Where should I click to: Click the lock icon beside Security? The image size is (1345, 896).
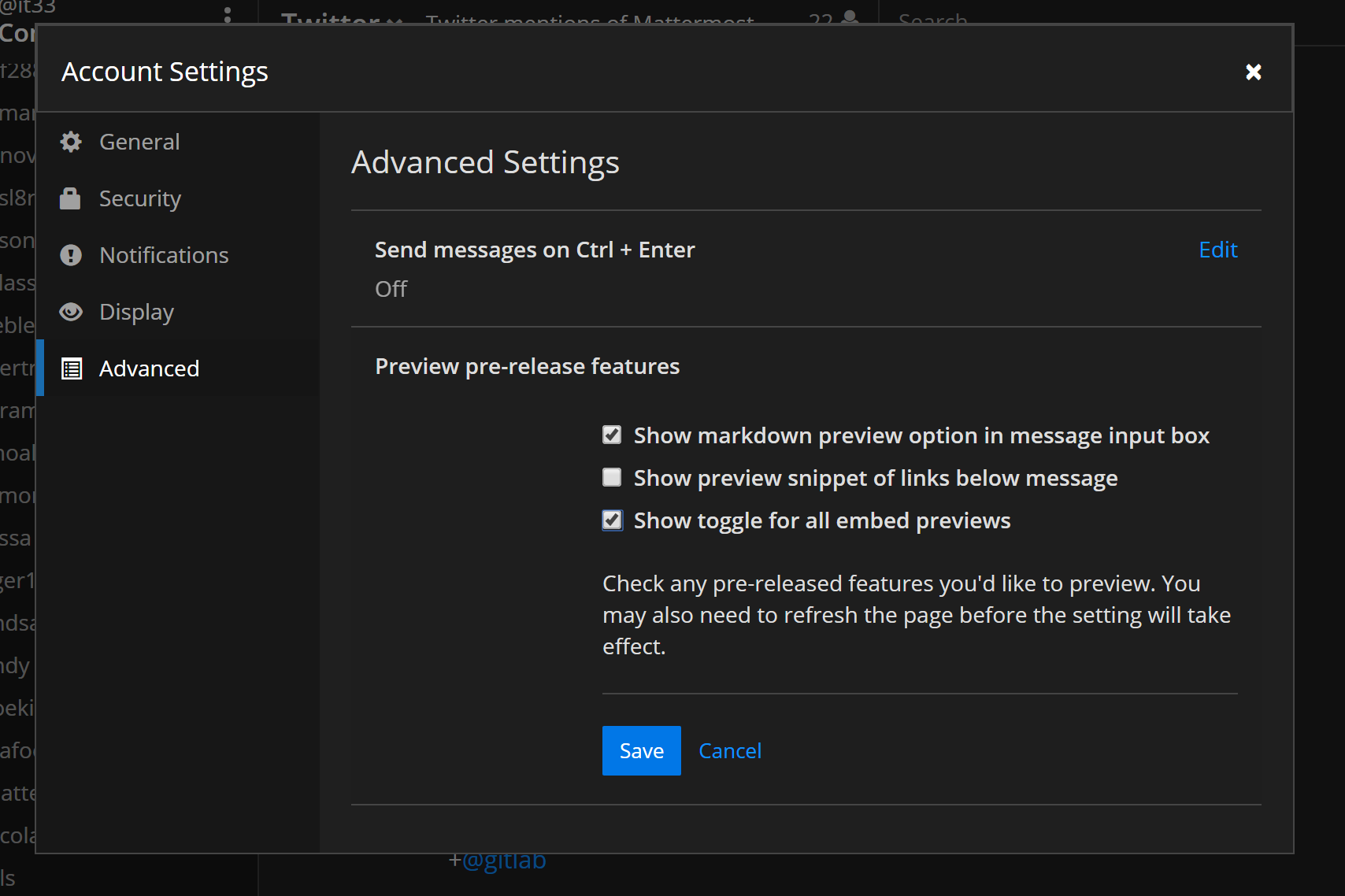tap(70, 198)
